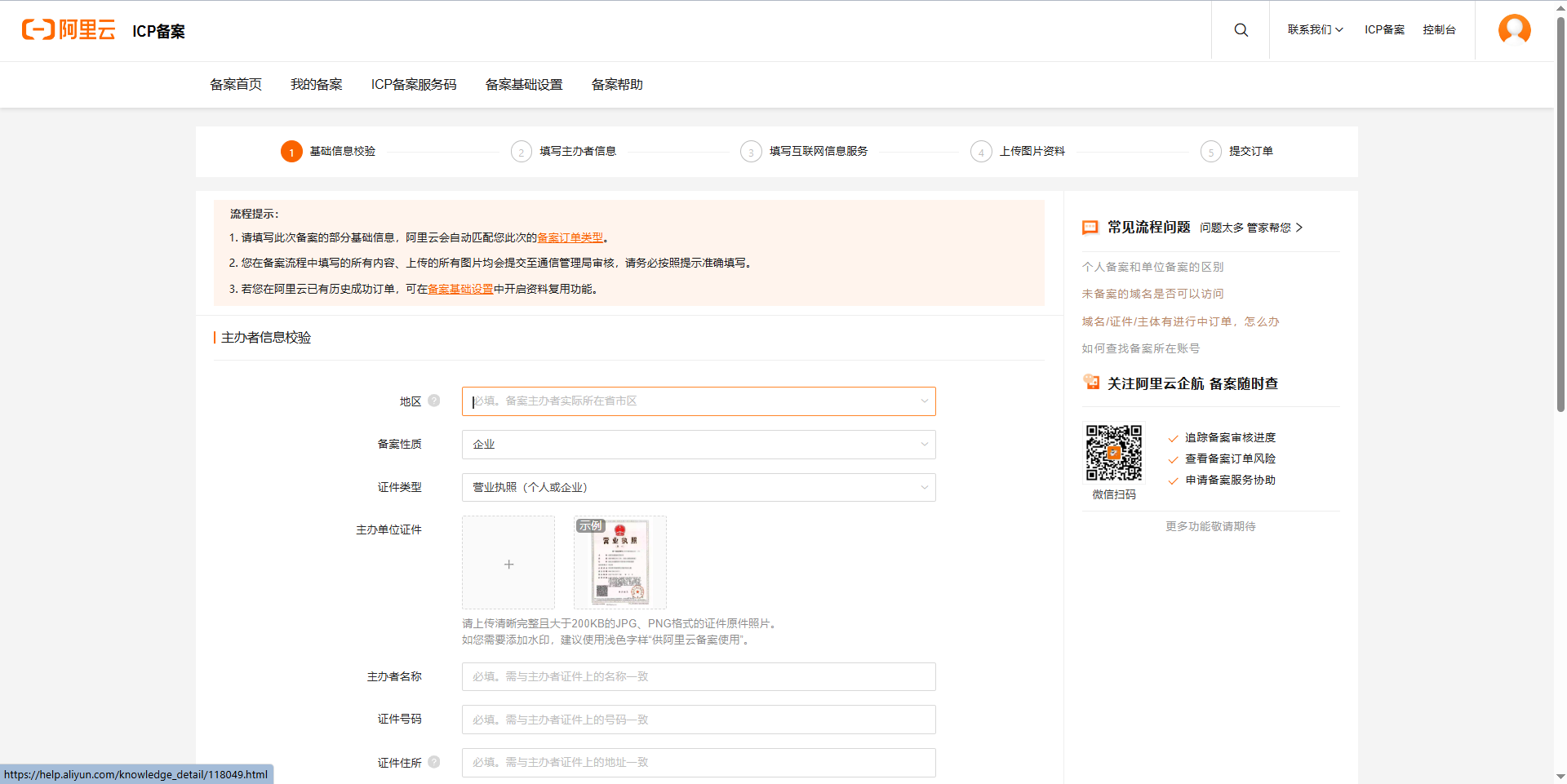This screenshot has height=784, width=1567.
Task: Open 个人备案和单位备案的区别 FAQ
Action: click(1152, 267)
